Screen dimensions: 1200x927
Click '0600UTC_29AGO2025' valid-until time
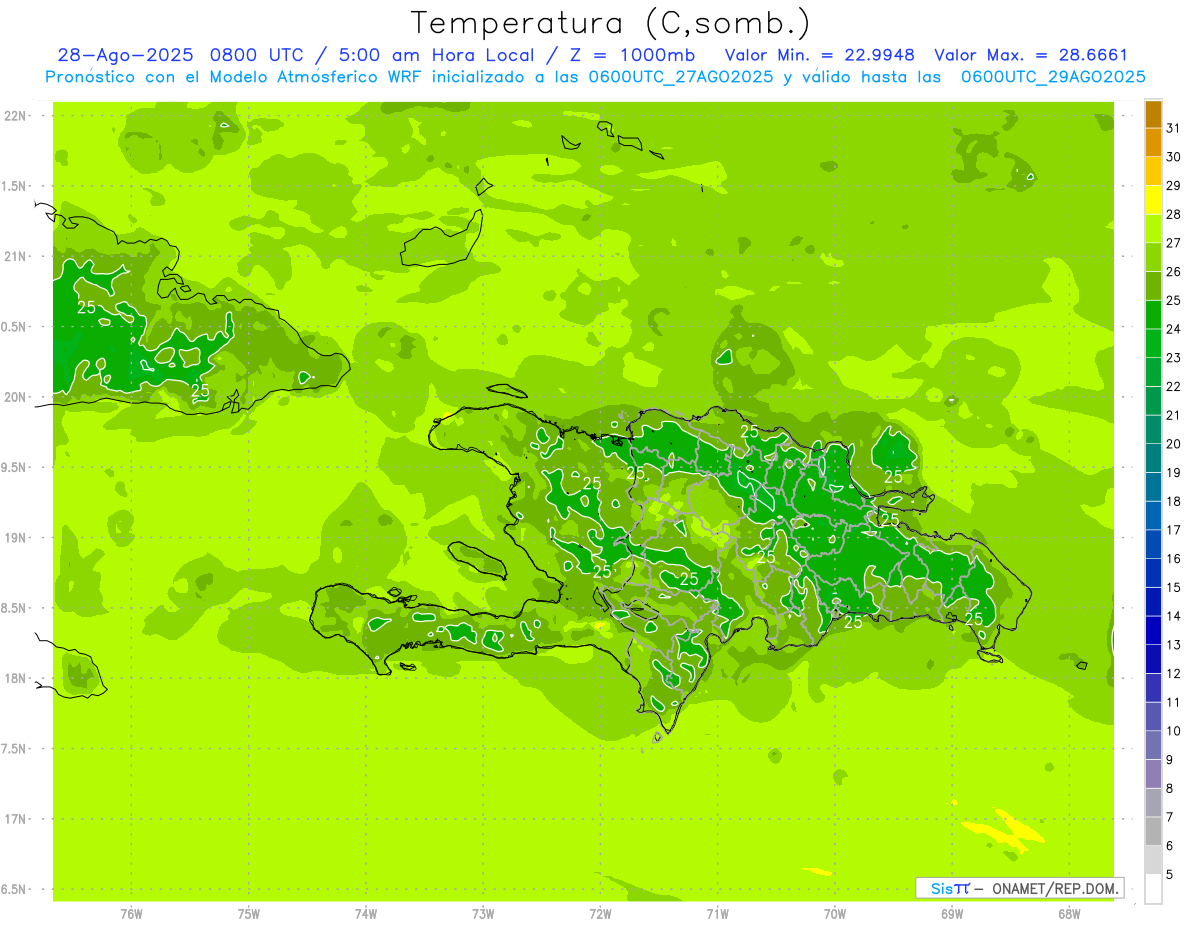(x=1052, y=76)
